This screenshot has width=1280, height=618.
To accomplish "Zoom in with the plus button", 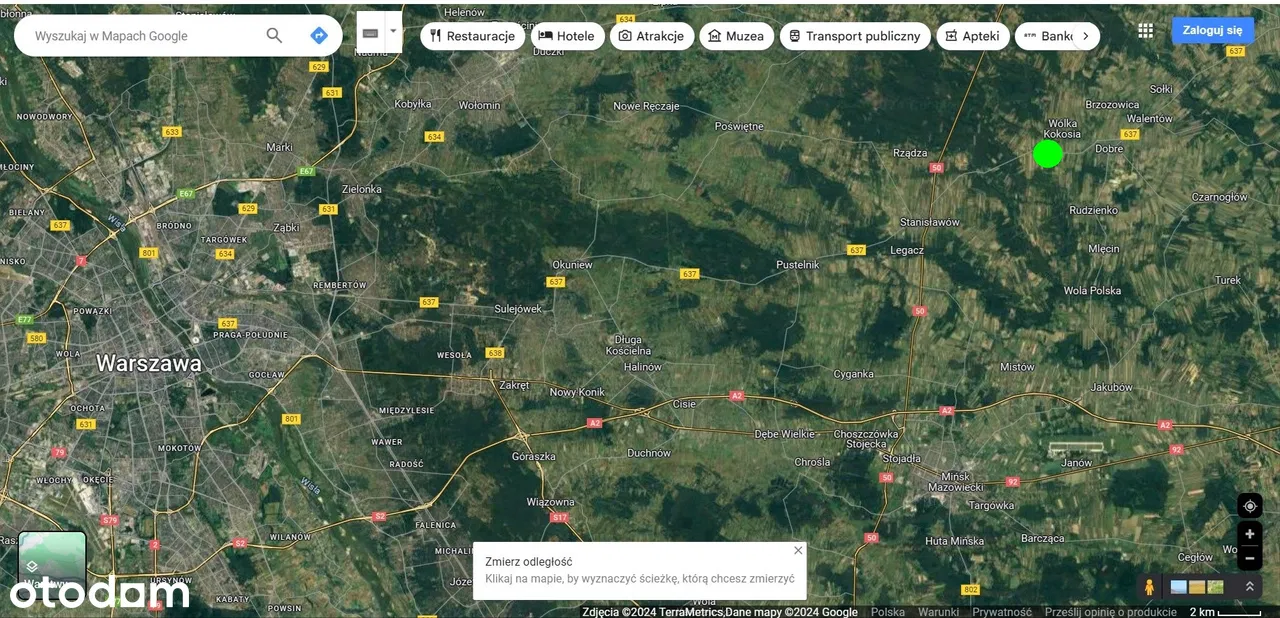I will coord(1249,534).
